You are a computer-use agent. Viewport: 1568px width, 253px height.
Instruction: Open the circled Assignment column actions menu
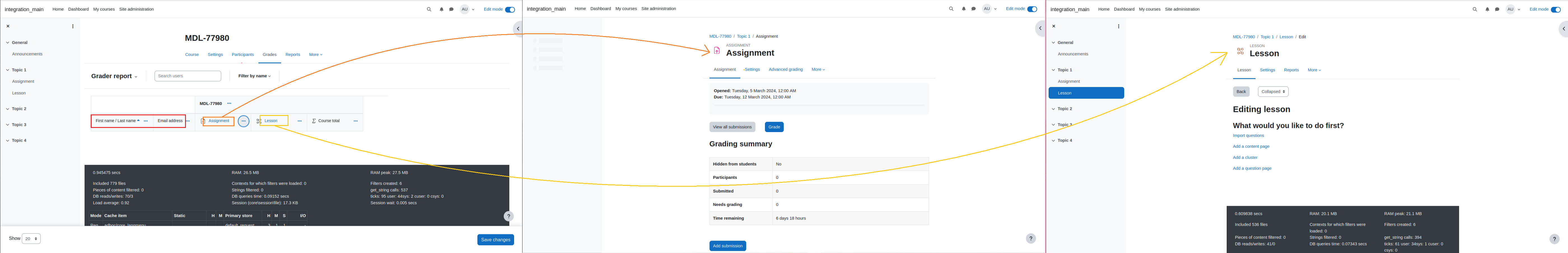coord(244,121)
